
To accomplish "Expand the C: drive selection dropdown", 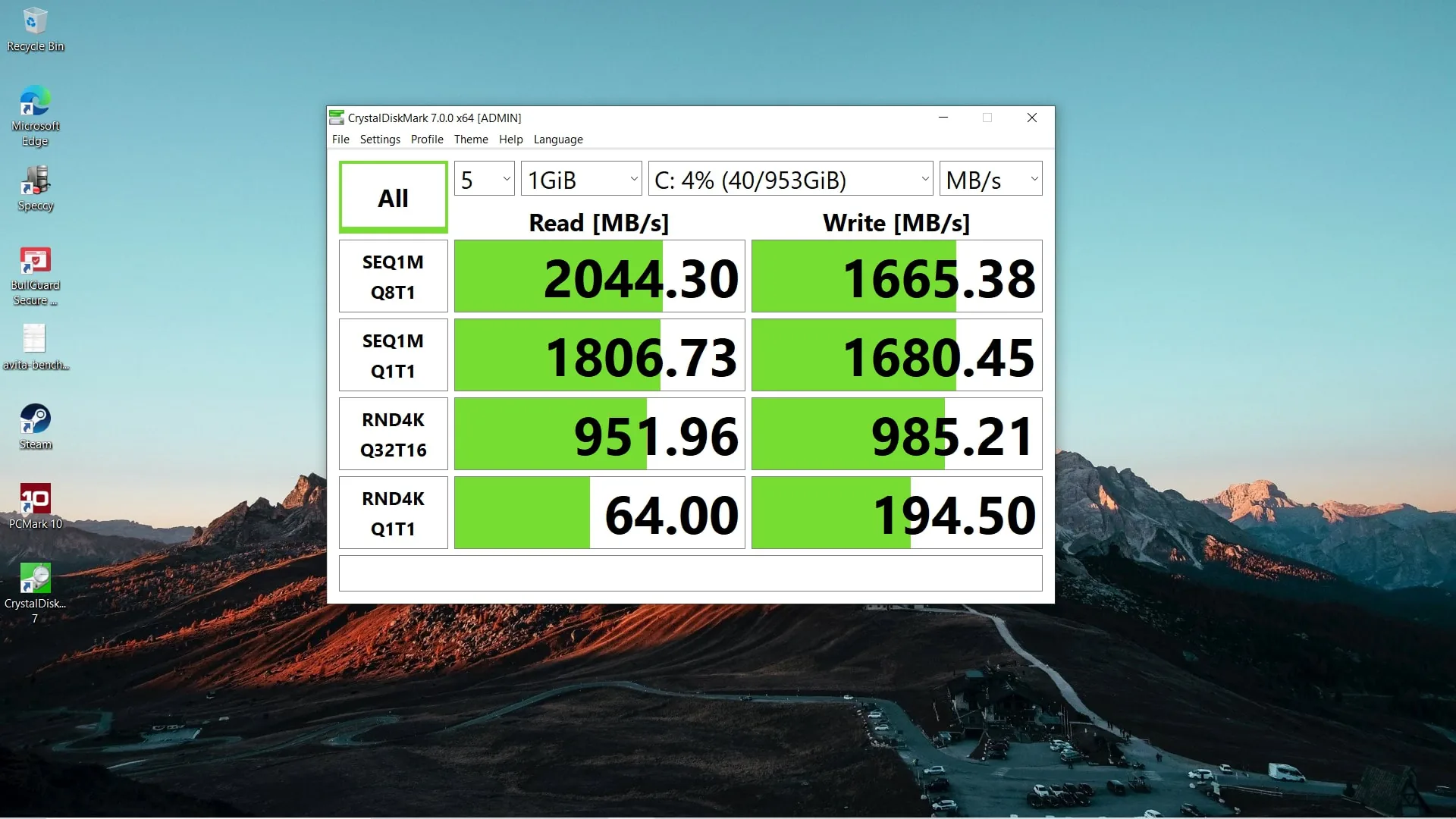I will coord(791,179).
